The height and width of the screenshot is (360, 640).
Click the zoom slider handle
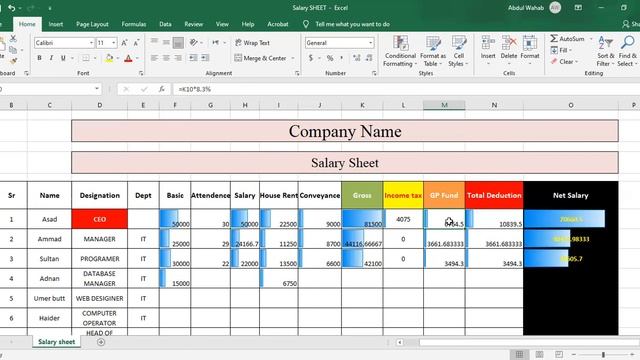(603, 354)
